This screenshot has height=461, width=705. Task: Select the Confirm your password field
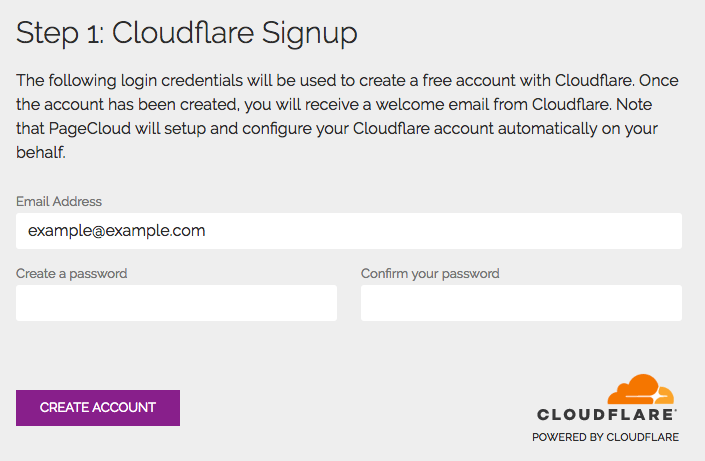pyautogui.click(x=521, y=303)
